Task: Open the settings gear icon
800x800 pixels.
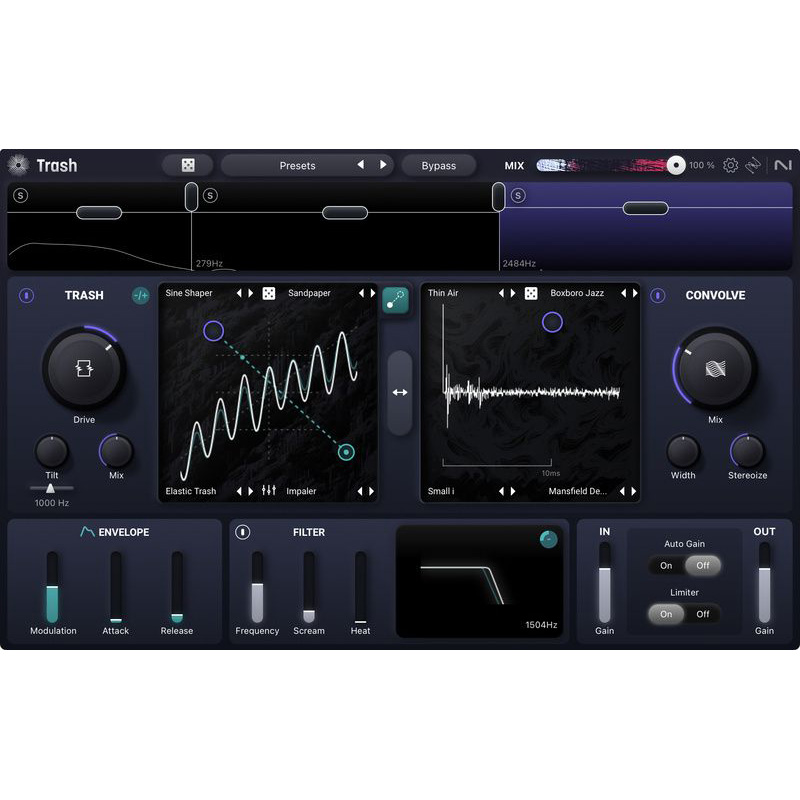Action: tap(730, 165)
